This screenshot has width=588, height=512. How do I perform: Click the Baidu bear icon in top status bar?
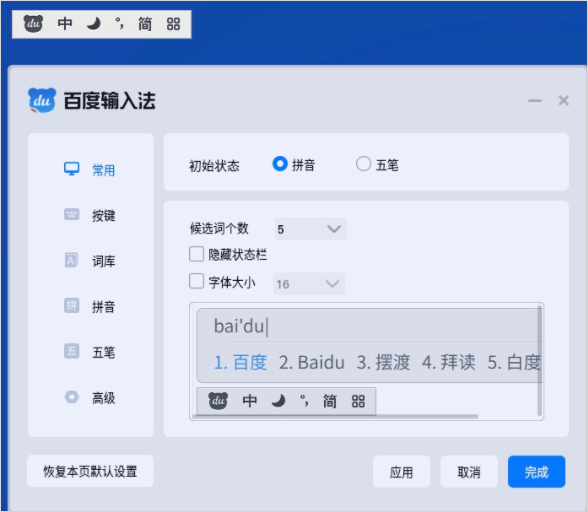pyautogui.click(x=33, y=24)
